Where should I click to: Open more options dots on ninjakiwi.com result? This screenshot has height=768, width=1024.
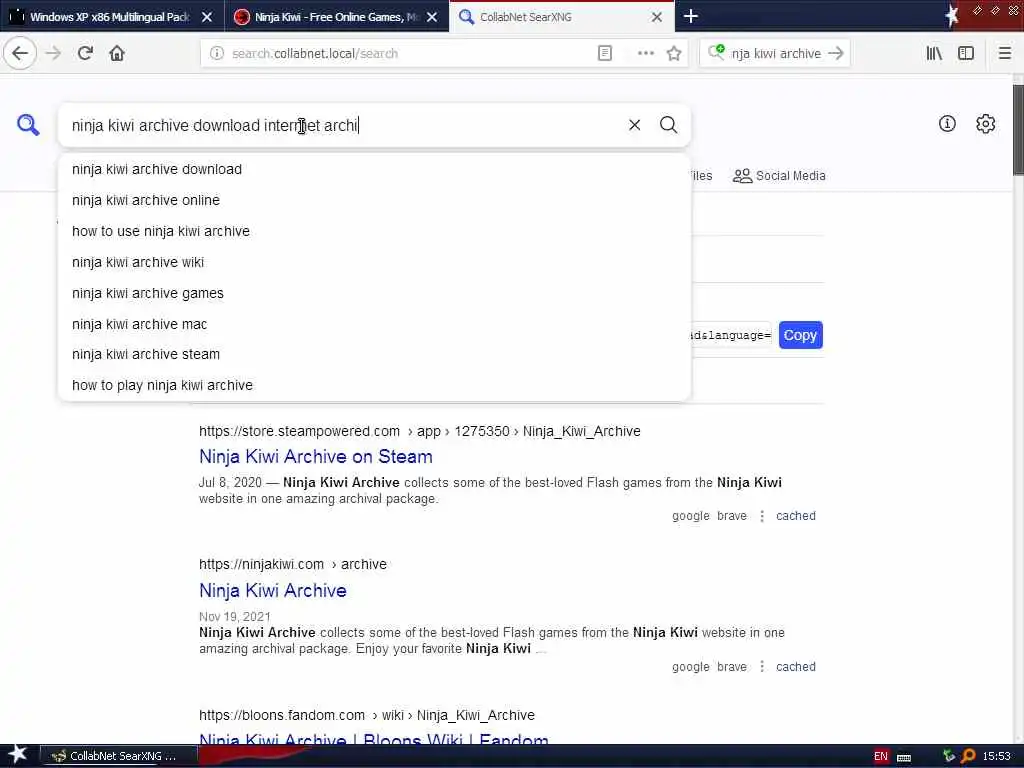(x=761, y=667)
